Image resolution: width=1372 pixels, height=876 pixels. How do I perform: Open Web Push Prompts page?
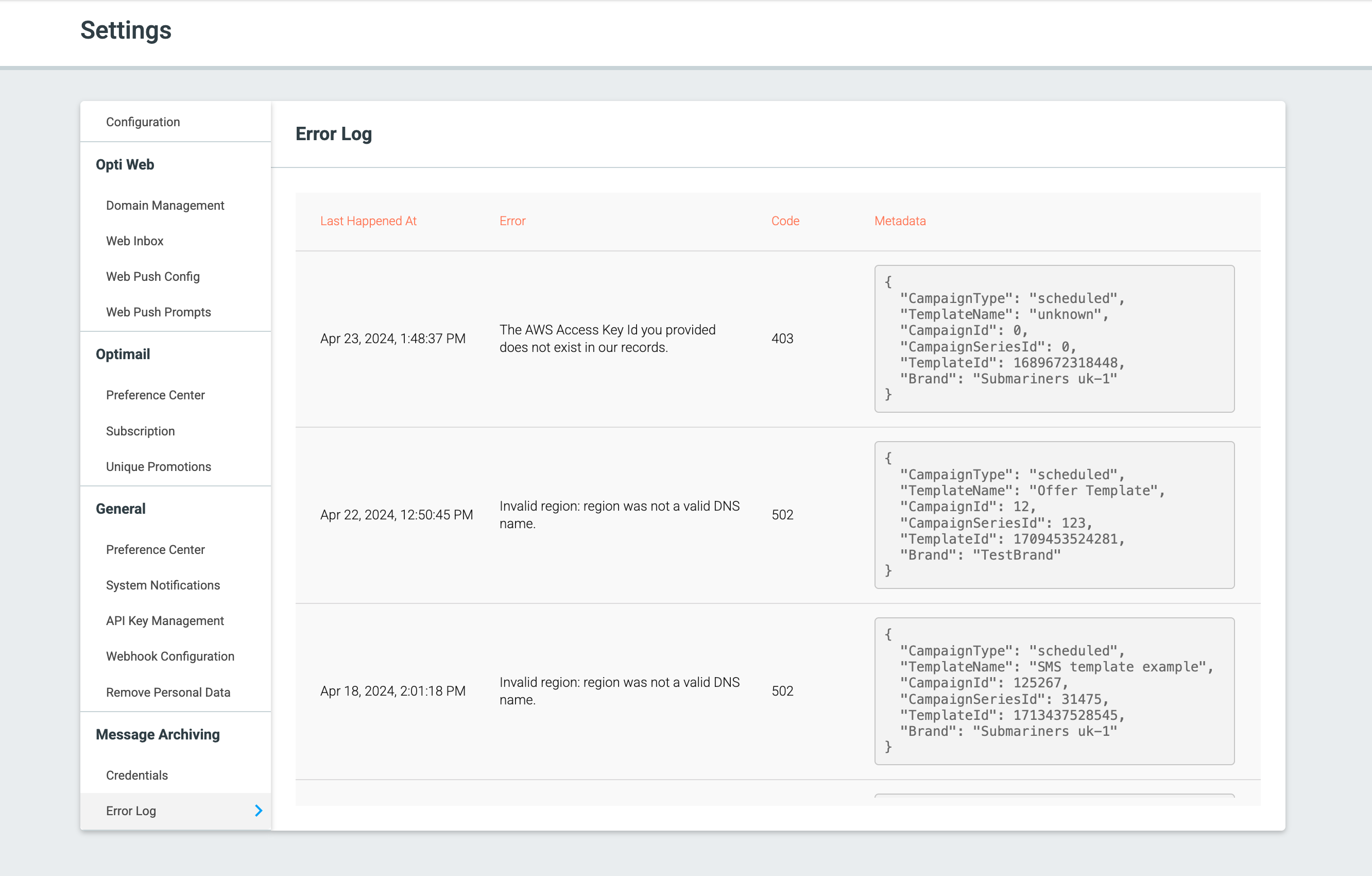[x=159, y=312]
